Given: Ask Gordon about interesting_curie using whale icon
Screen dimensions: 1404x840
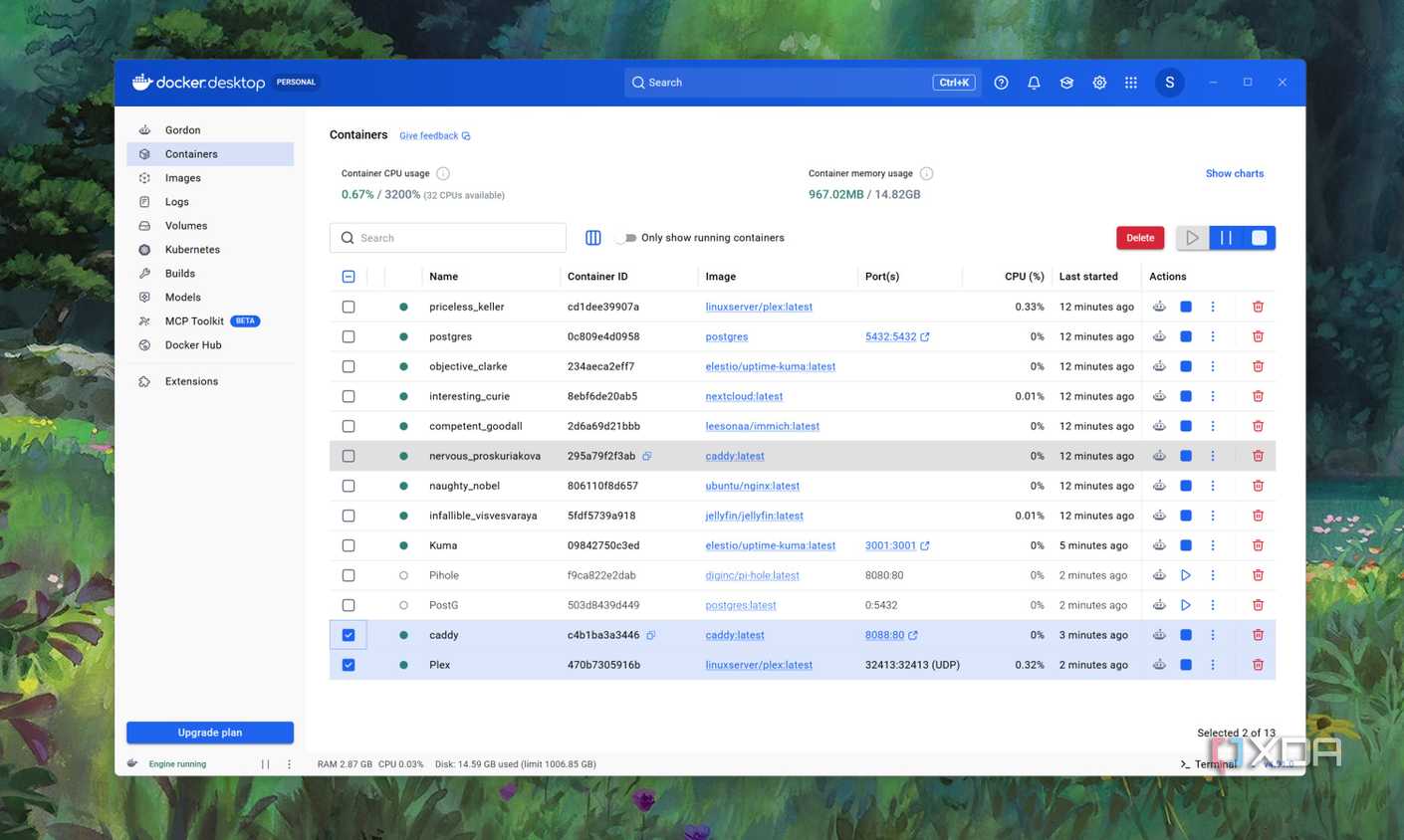Looking at the screenshot, I should click(x=1159, y=396).
